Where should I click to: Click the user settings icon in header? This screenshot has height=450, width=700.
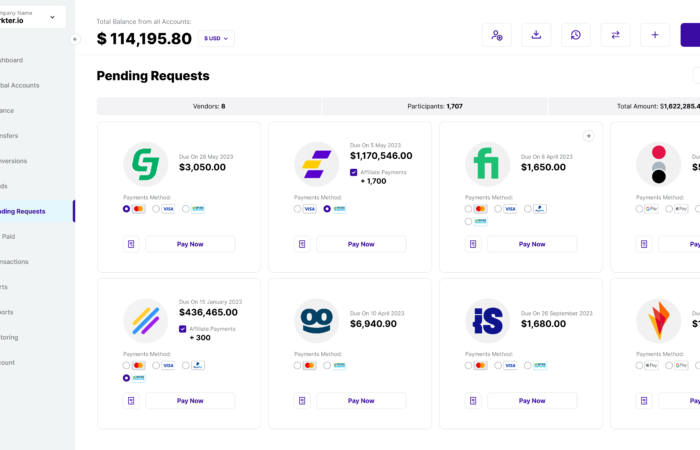497,35
